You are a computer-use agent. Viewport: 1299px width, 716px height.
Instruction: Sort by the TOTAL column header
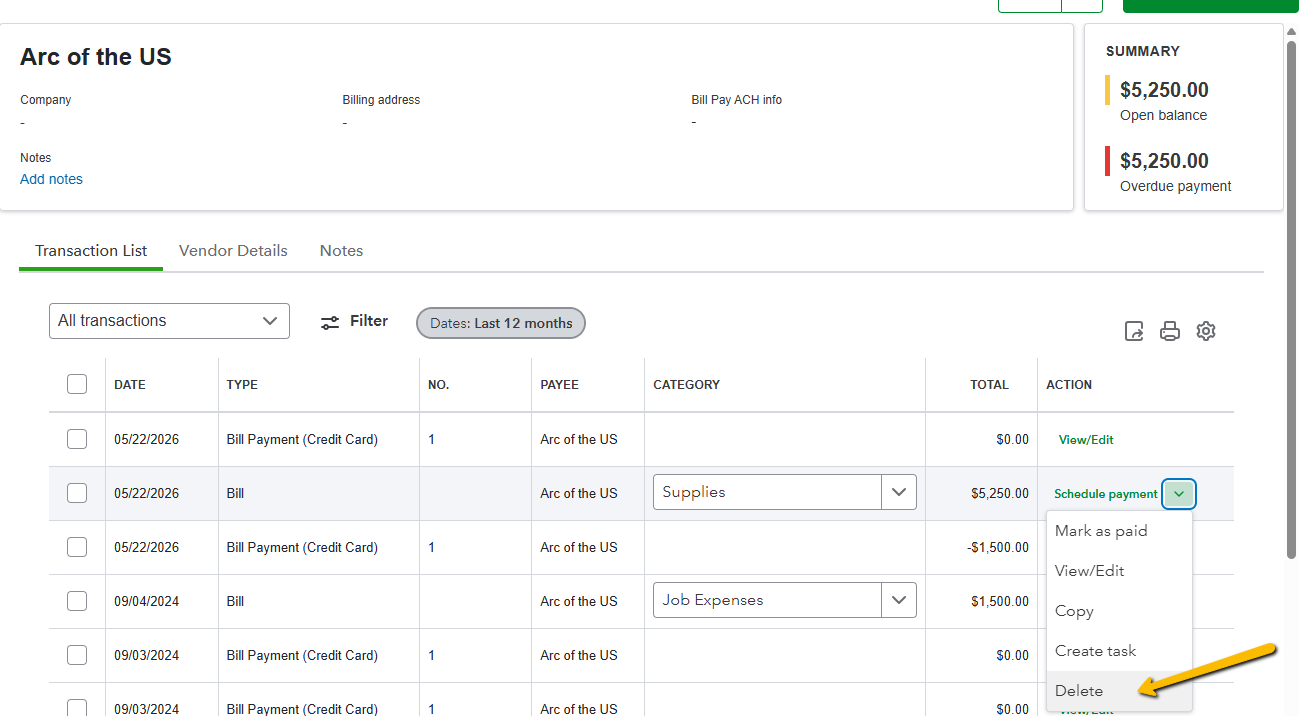(x=989, y=385)
